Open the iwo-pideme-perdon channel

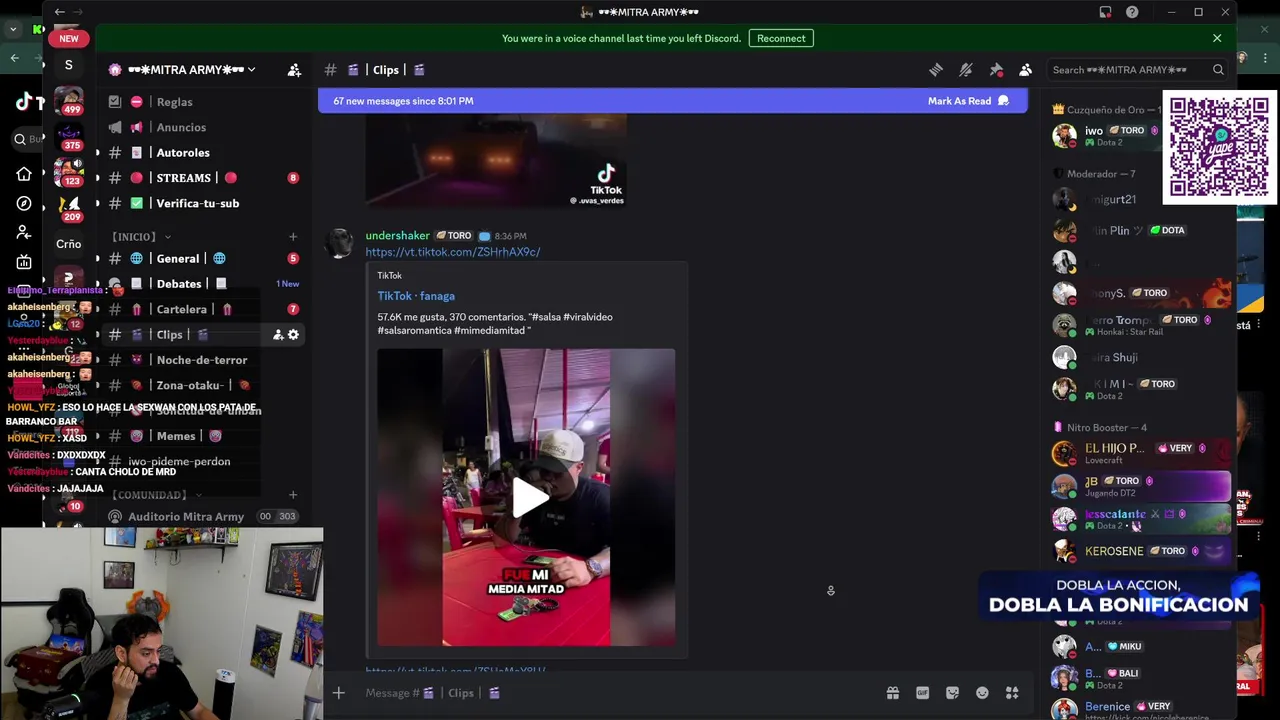(x=205, y=461)
